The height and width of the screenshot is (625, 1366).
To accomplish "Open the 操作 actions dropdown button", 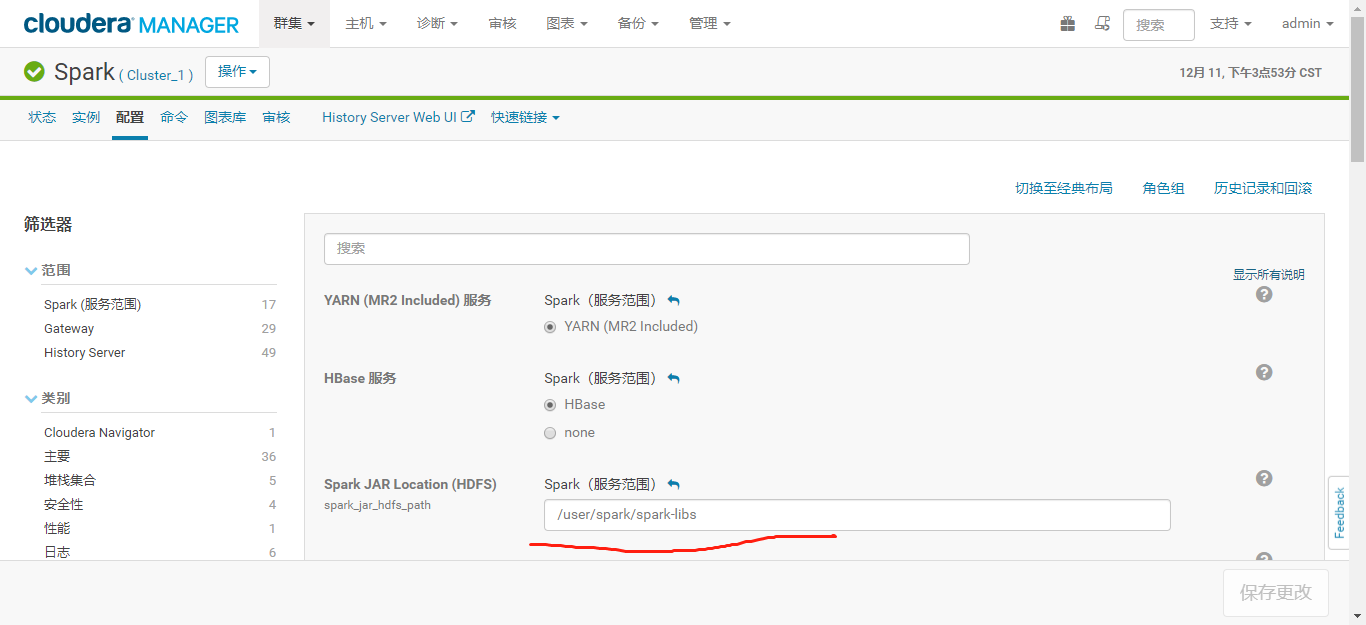I will (x=237, y=72).
